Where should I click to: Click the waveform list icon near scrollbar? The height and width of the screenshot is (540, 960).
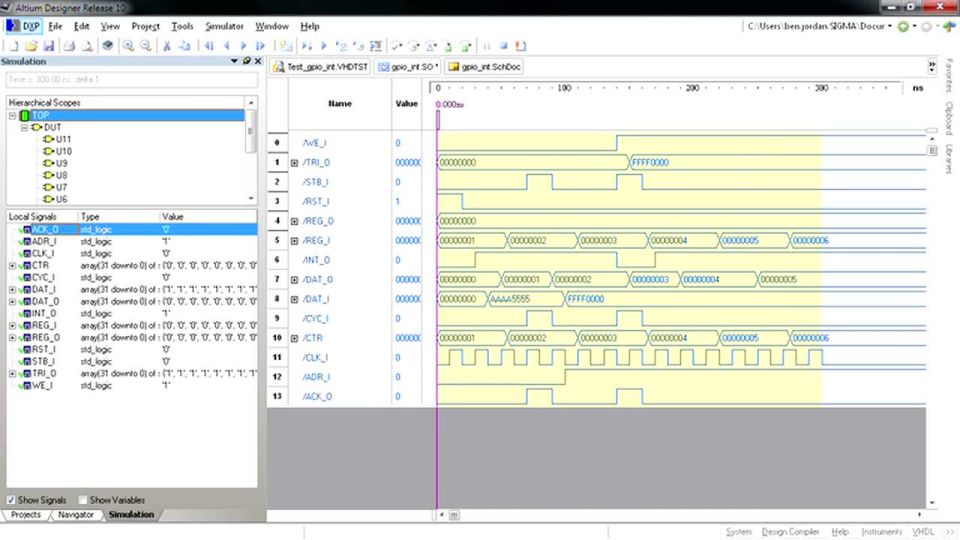click(x=932, y=150)
